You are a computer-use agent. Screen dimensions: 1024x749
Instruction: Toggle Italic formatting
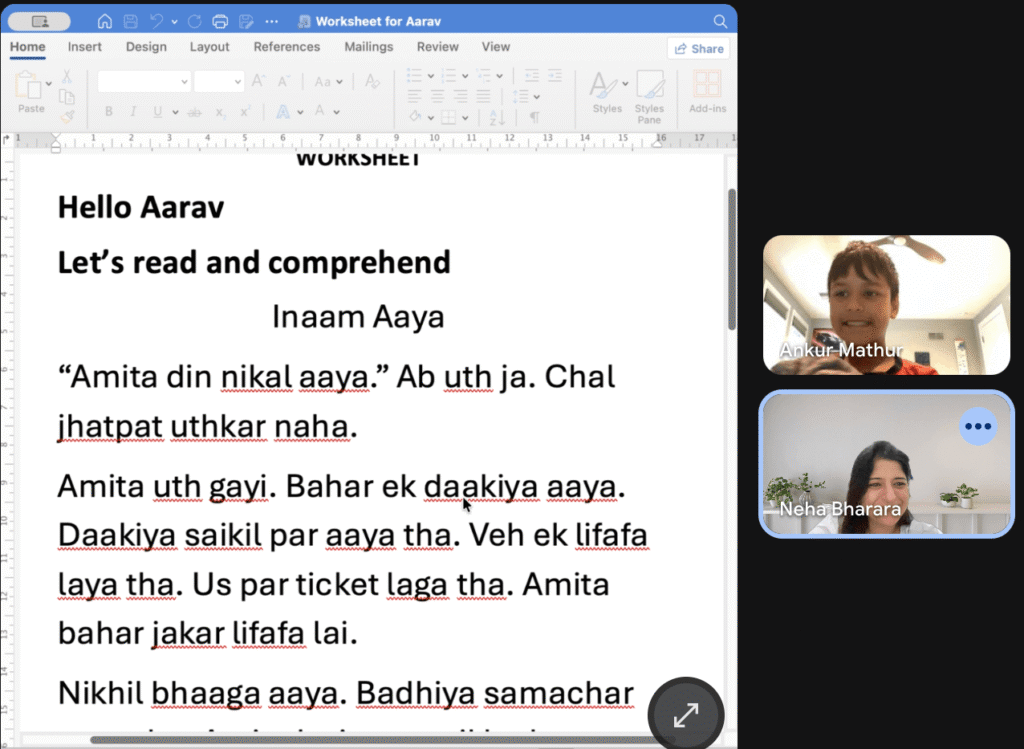tap(133, 112)
